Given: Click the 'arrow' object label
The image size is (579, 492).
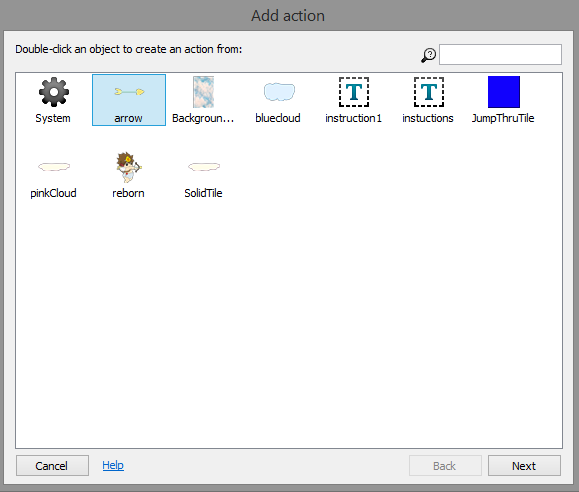Looking at the screenshot, I should (128, 118).
